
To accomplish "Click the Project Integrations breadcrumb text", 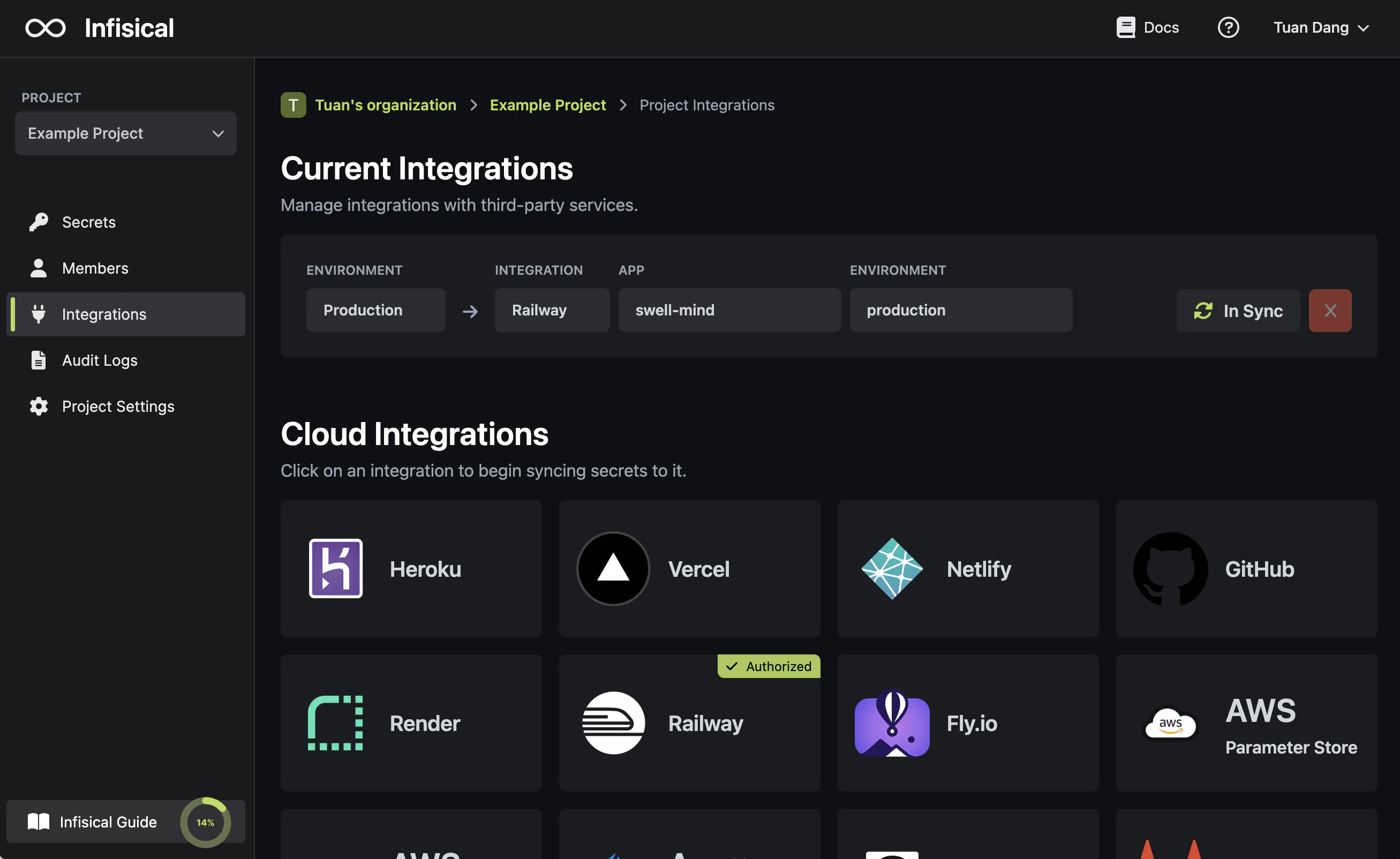I will pos(707,105).
